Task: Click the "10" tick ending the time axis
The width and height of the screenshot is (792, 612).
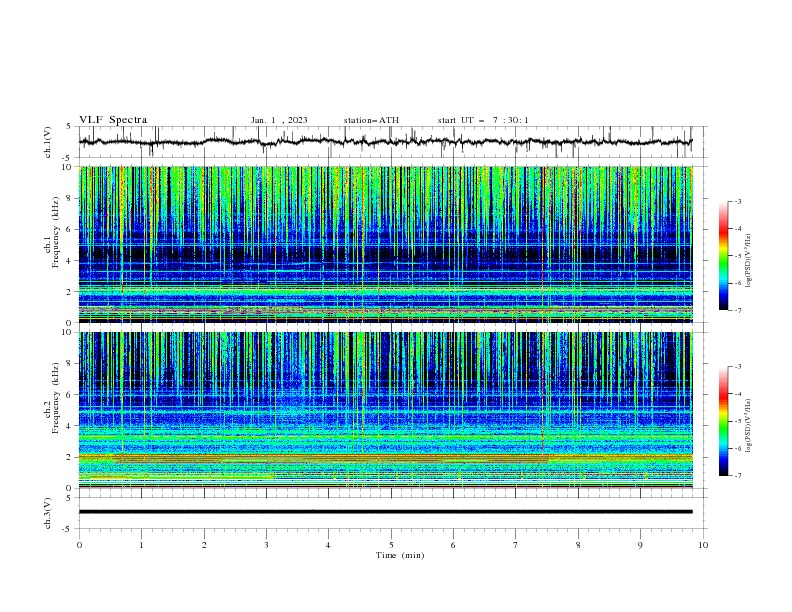Action: tap(703, 545)
